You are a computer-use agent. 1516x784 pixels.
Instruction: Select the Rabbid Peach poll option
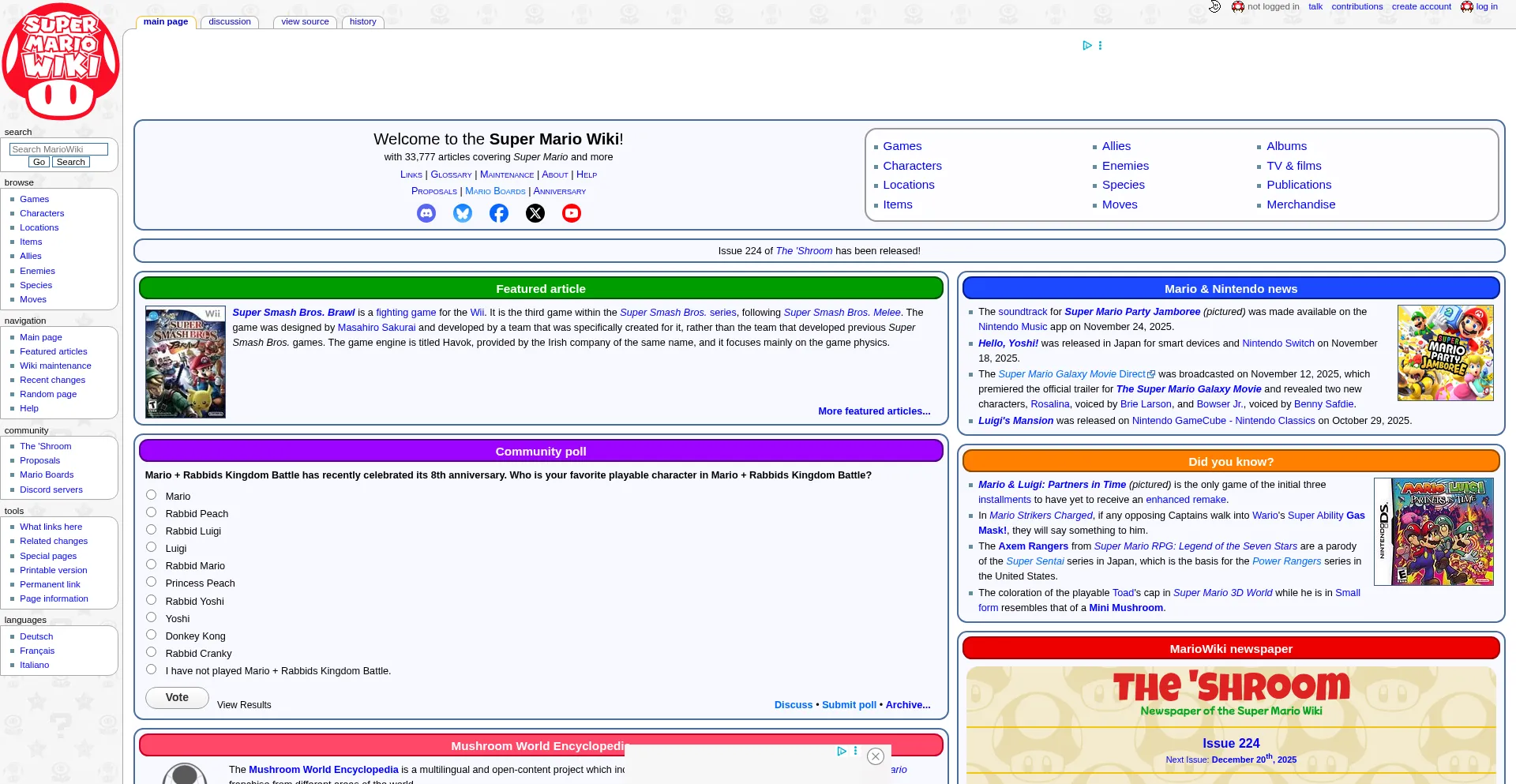pyautogui.click(x=152, y=512)
